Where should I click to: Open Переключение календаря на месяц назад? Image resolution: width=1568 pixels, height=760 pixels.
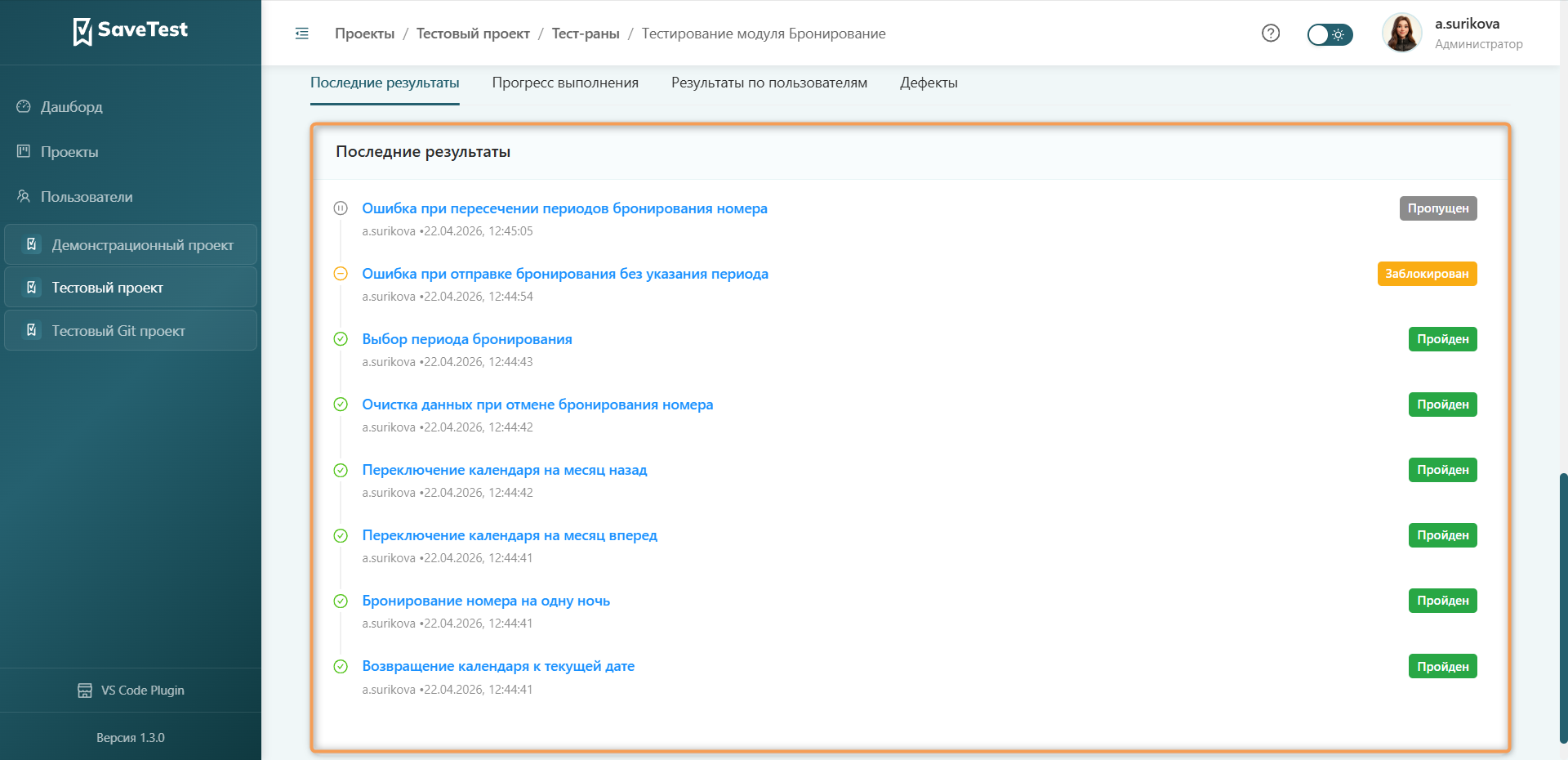[x=505, y=470]
